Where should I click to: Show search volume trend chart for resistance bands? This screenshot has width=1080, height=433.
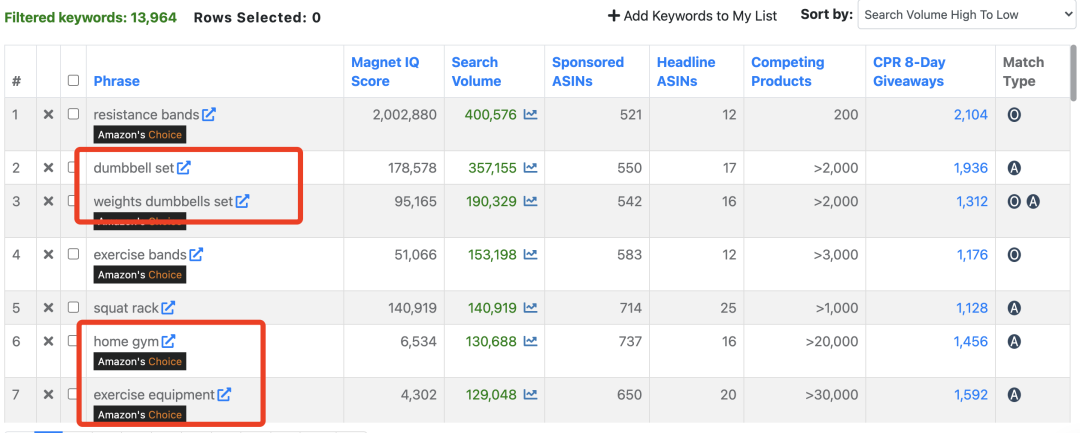pyautogui.click(x=530, y=115)
